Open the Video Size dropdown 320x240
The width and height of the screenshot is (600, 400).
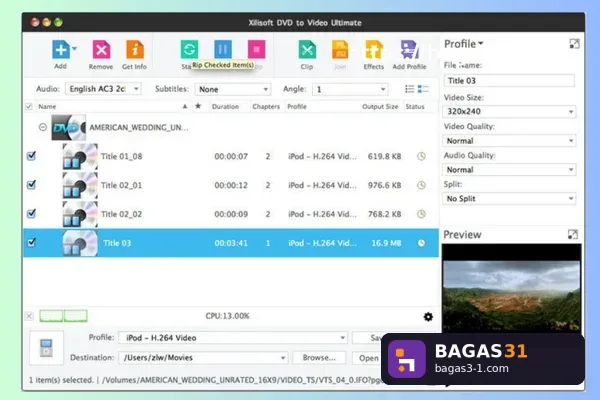coord(509,111)
